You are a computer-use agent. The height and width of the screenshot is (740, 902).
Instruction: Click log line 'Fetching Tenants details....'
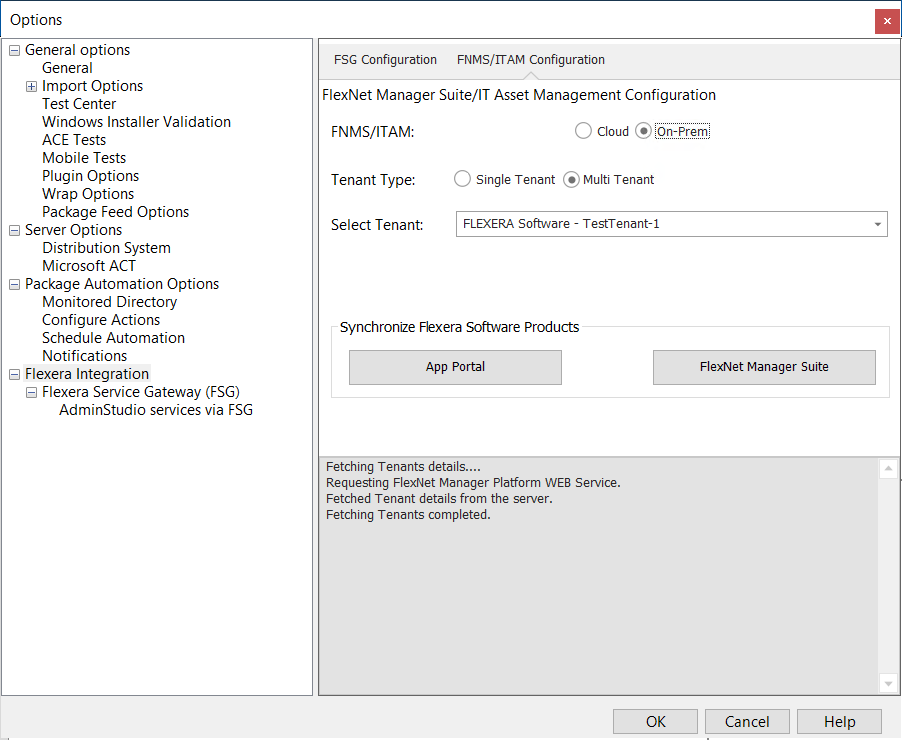[403, 467]
